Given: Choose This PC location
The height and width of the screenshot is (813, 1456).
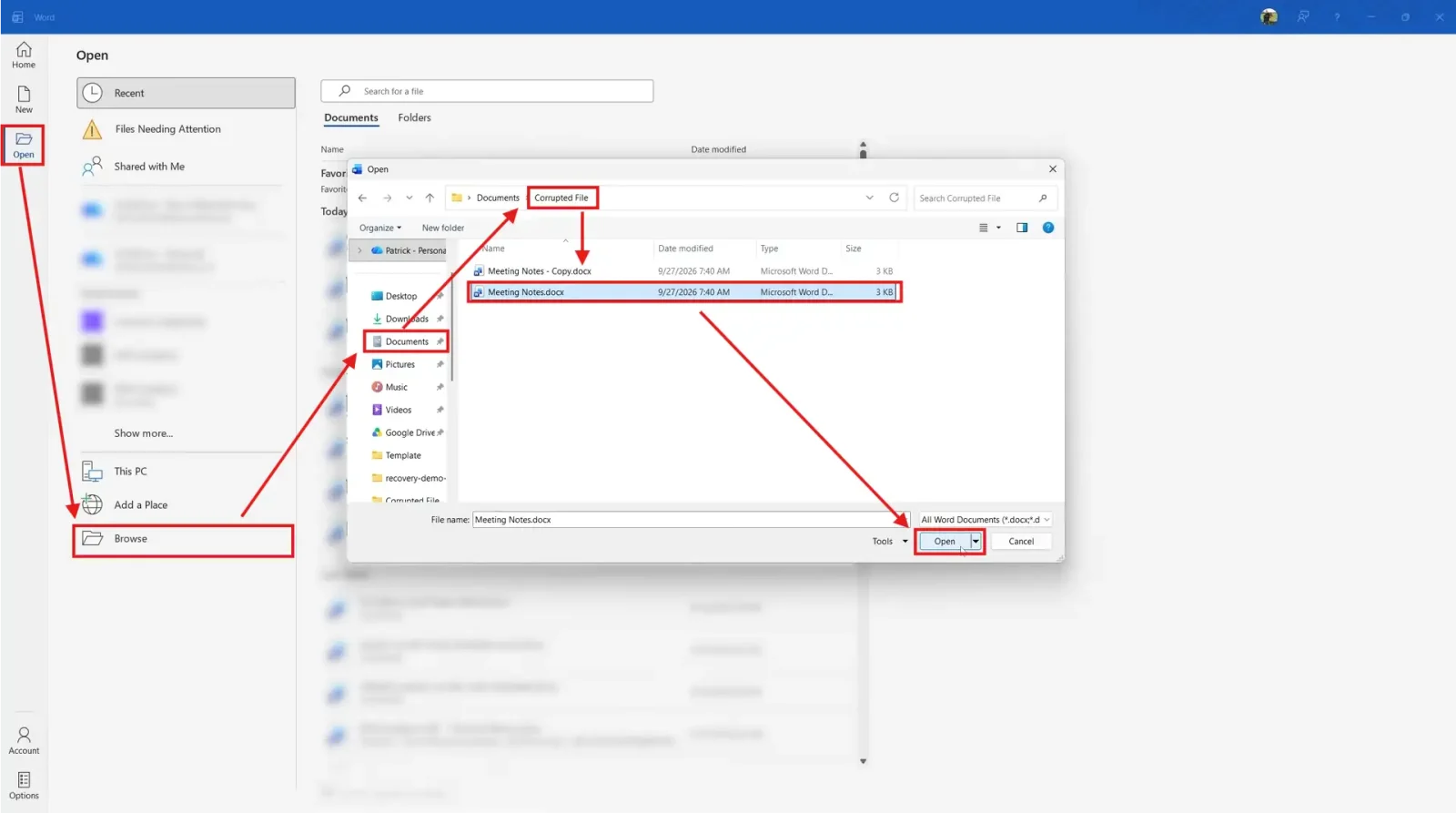Looking at the screenshot, I should (x=130, y=472).
